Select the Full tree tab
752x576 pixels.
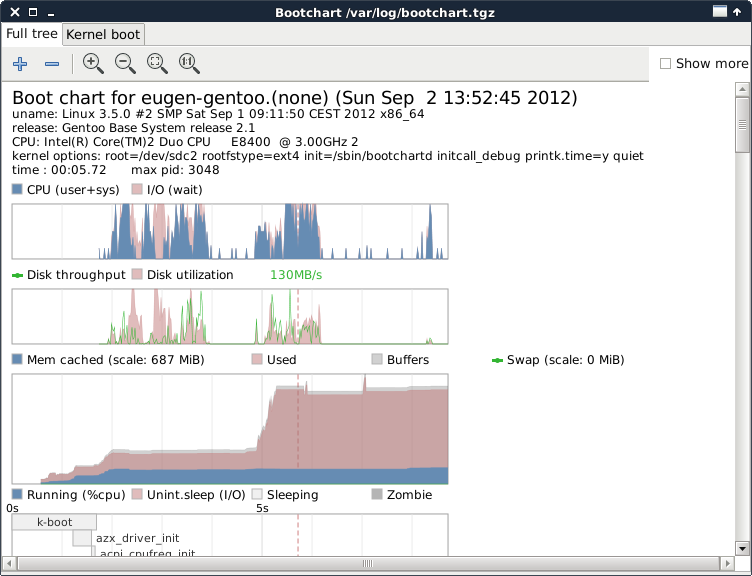(32, 34)
